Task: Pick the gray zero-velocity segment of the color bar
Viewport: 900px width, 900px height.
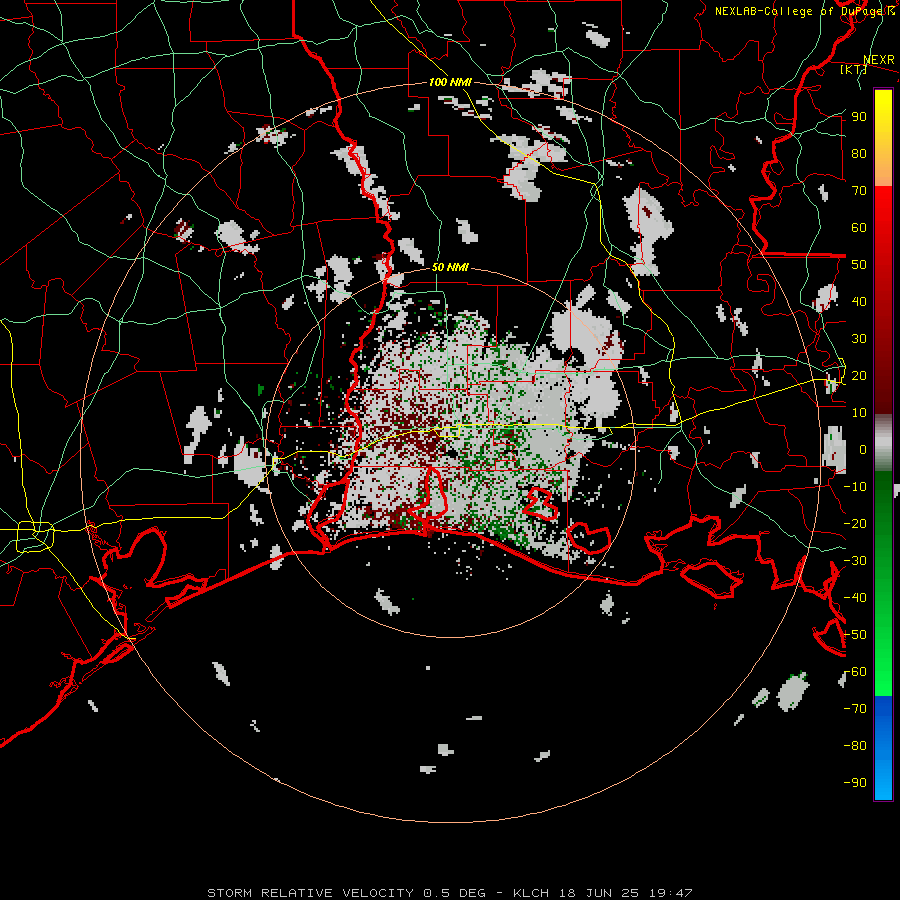Action: [x=883, y=443]
